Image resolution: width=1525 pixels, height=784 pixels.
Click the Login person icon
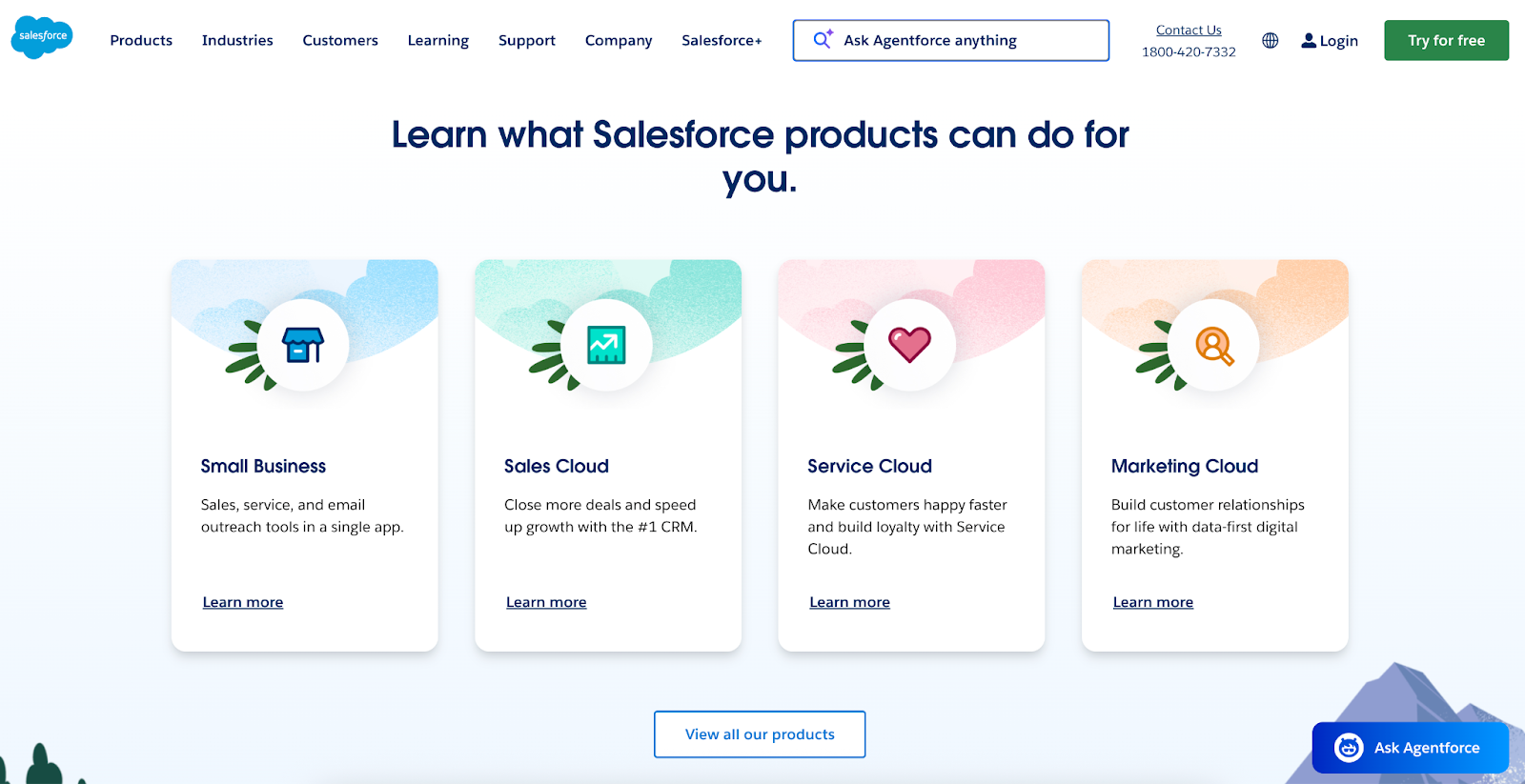1309,40
